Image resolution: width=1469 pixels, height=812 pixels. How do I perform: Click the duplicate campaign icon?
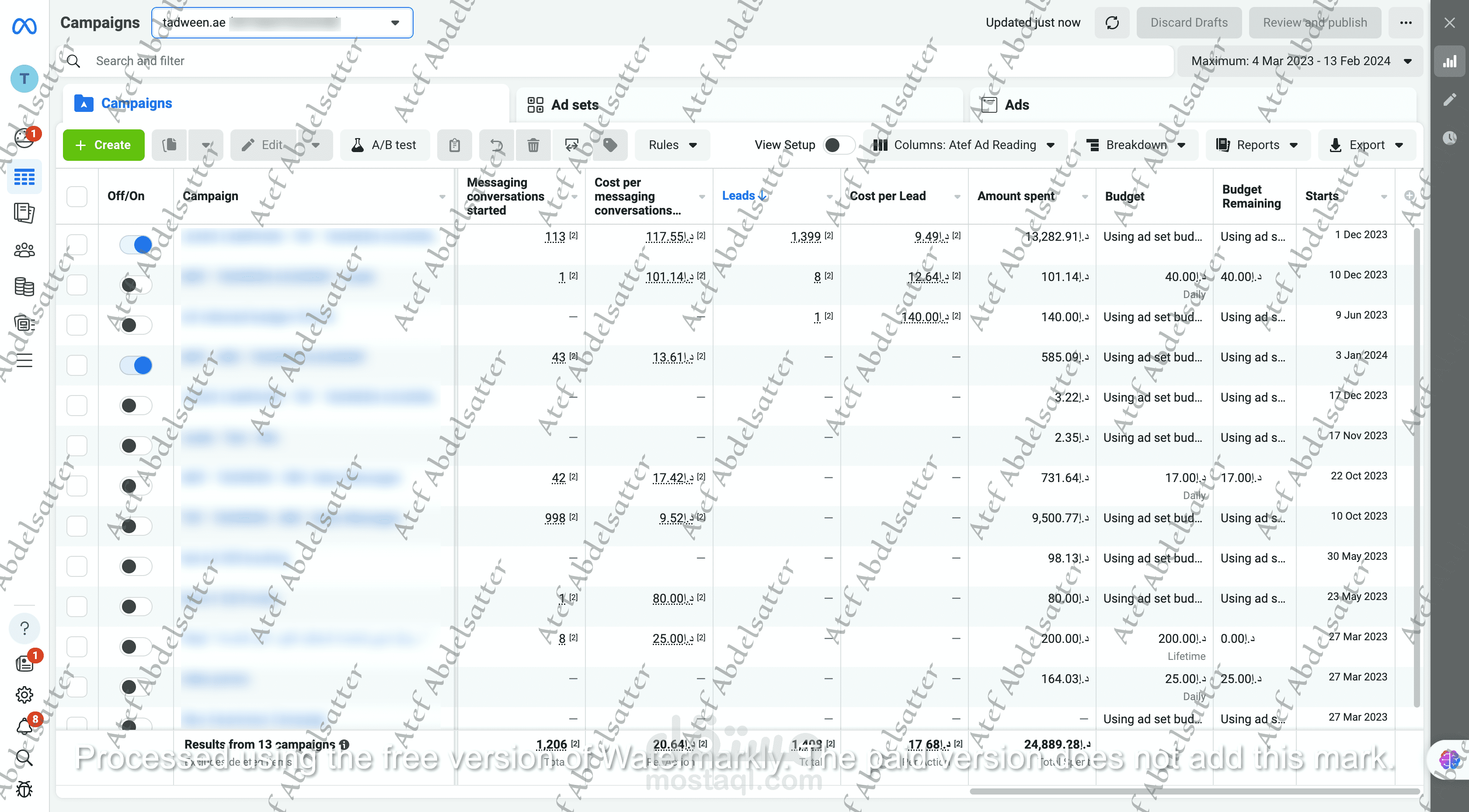click(x=169, y=145)
